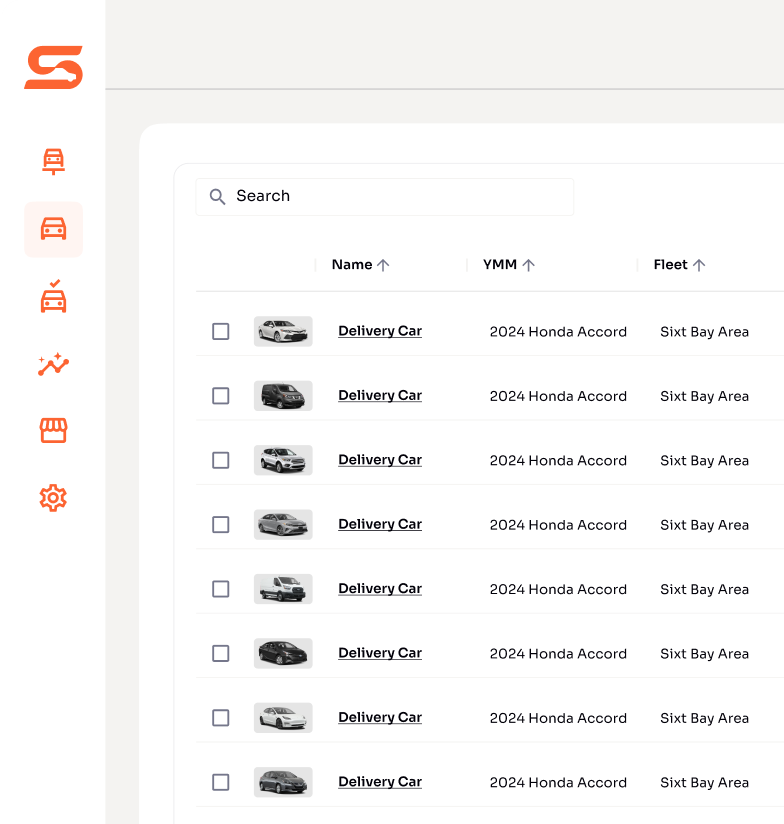Sort by Name using arrow icon

pos(383,265)
